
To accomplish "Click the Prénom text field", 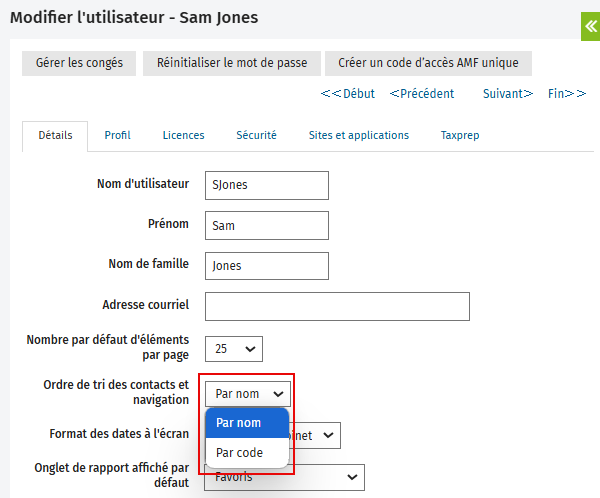I will point(266,225).
